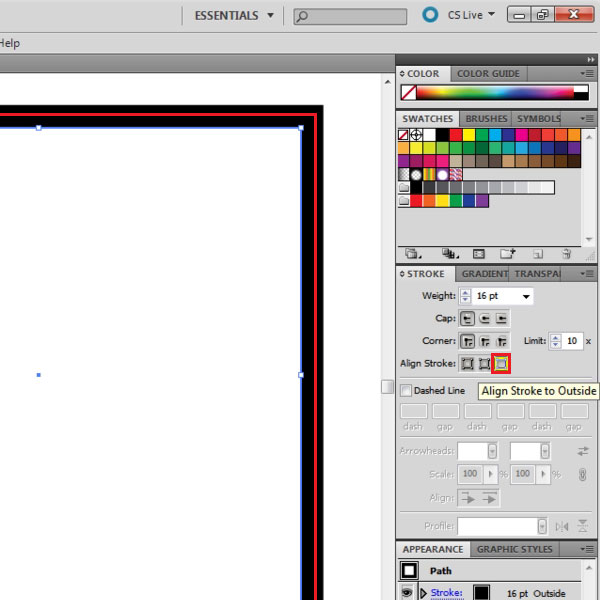Select the None swatch in Swatches
The width and height of the screenshot is (600, 600).
pos(403,135)
